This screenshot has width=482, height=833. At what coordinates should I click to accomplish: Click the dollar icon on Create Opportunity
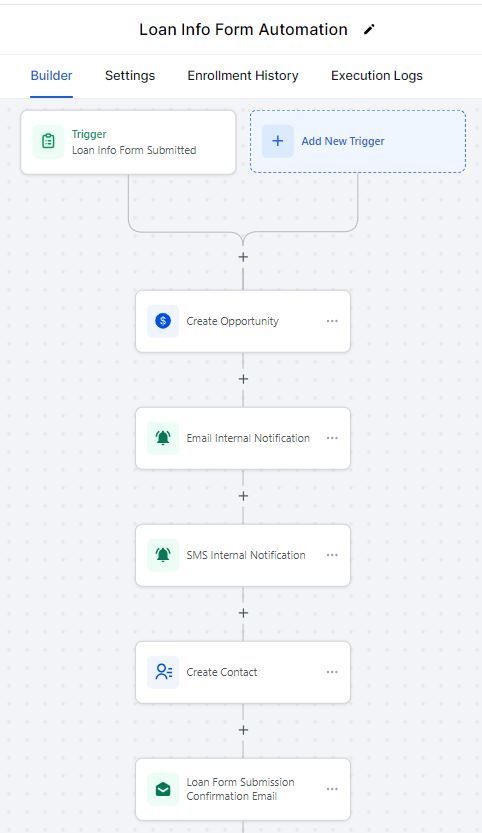(x=163, y=321)
